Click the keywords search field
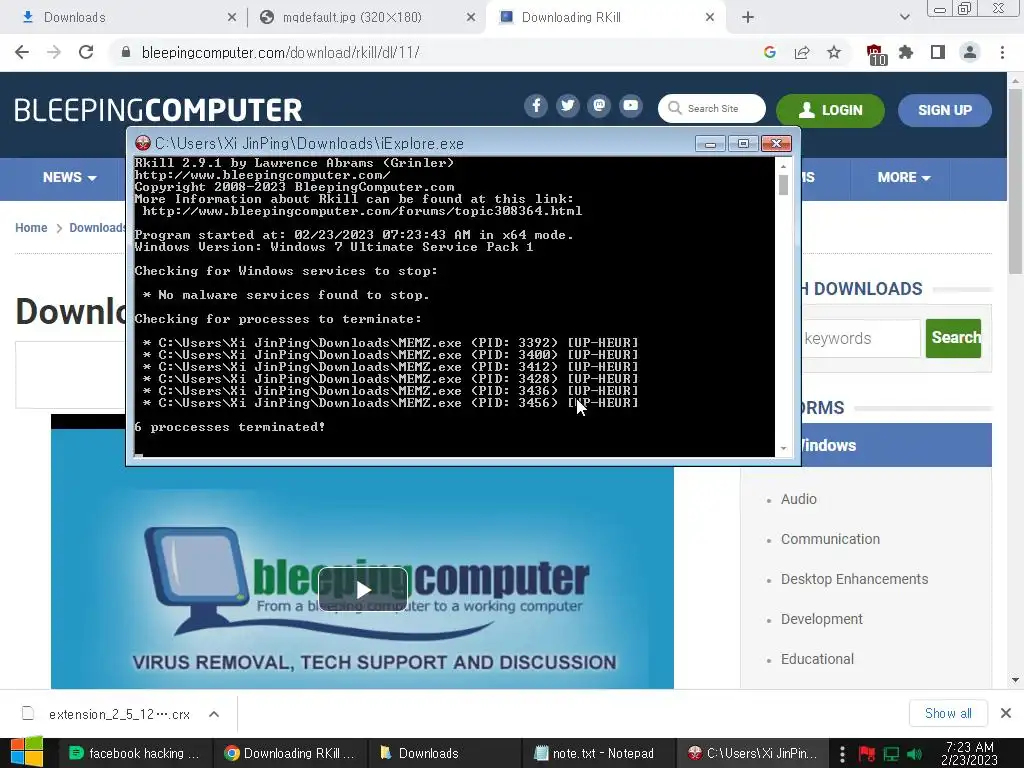 [861, 338]
